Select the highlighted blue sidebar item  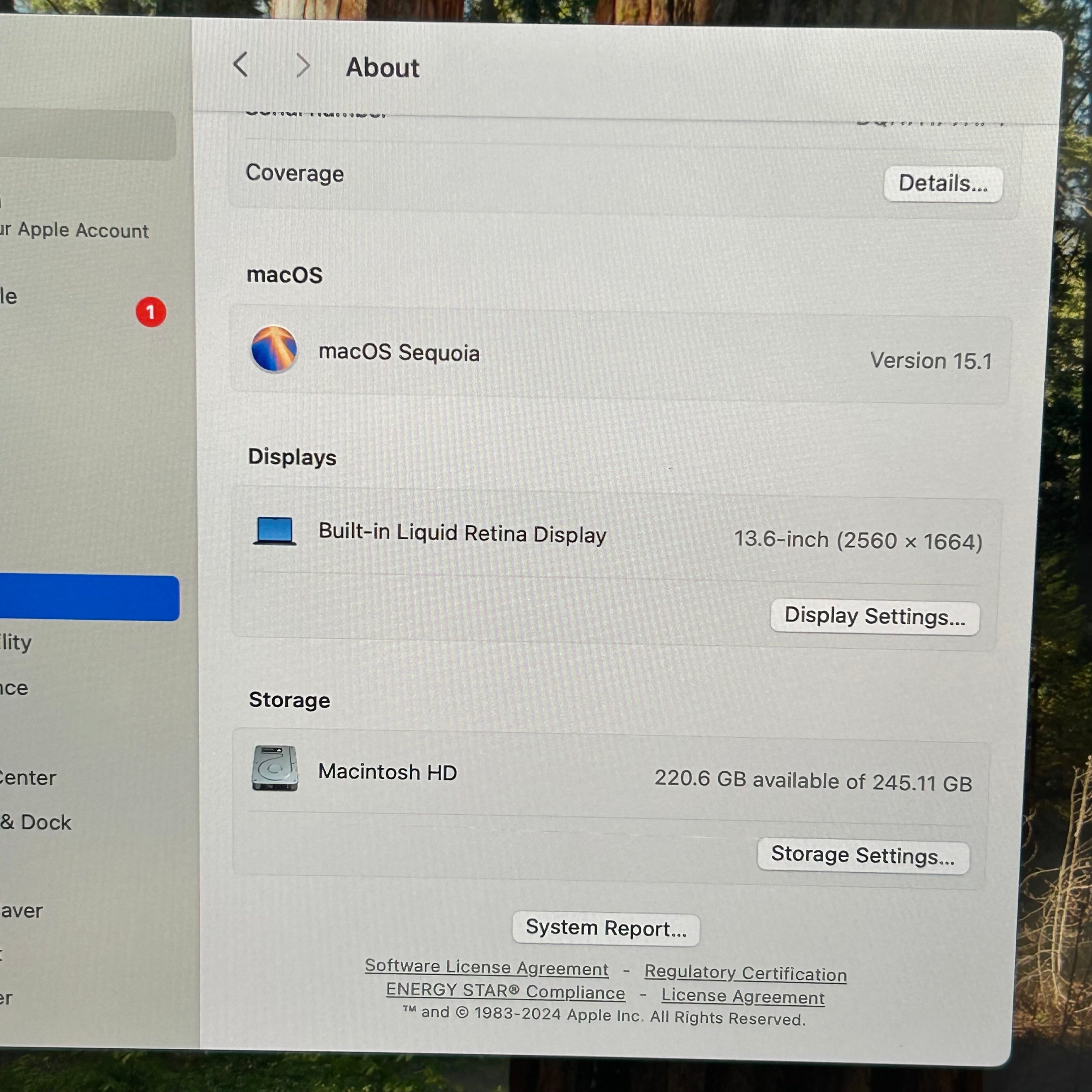[89, 597]
